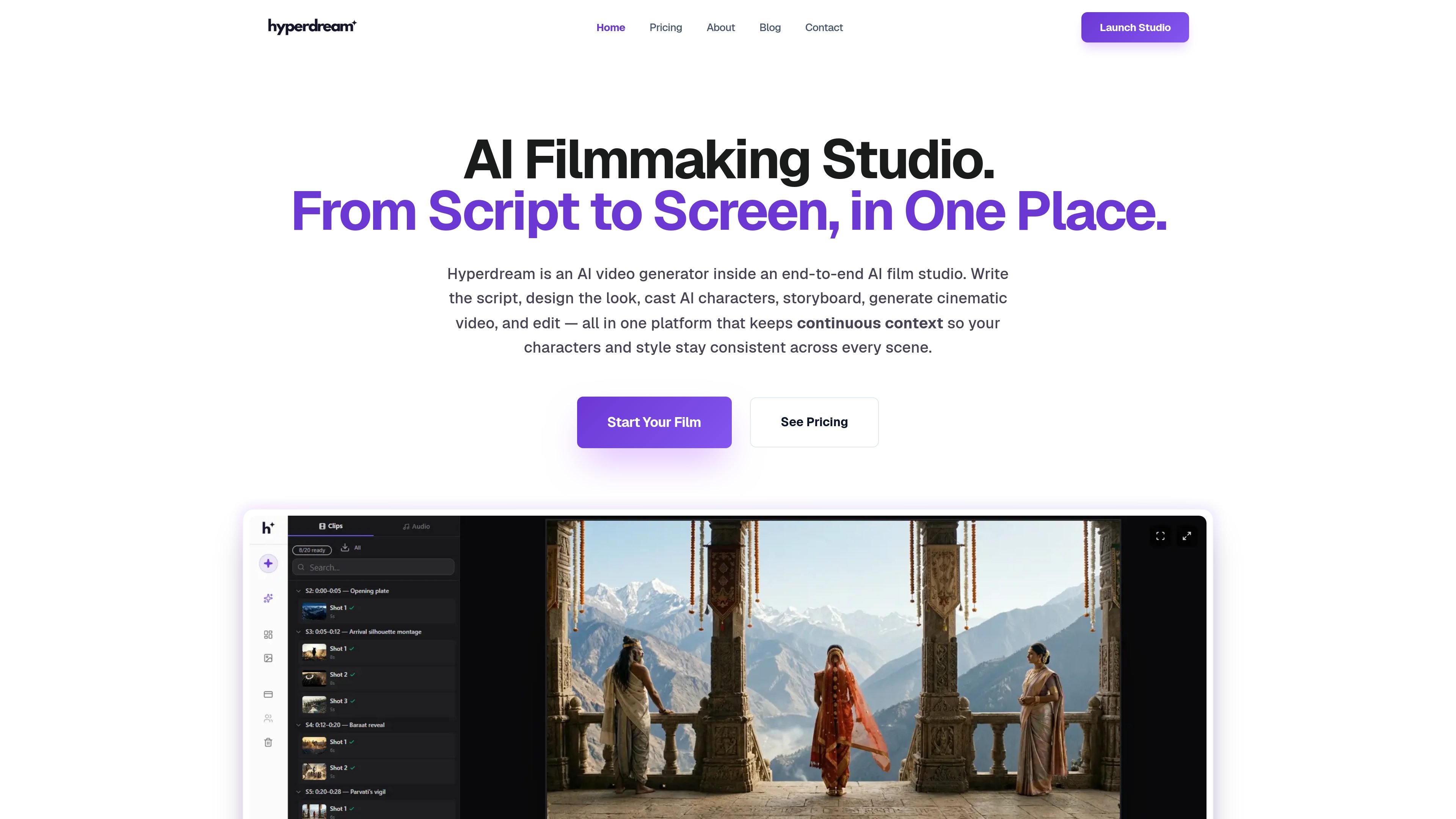Click the trash bin icon in sidebar
This screenshot has height=819, width=1456.
[x=268, y=742]
